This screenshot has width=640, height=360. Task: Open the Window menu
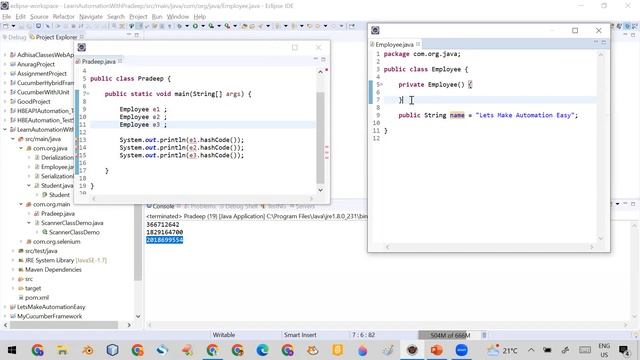click(x=178, y=17)
